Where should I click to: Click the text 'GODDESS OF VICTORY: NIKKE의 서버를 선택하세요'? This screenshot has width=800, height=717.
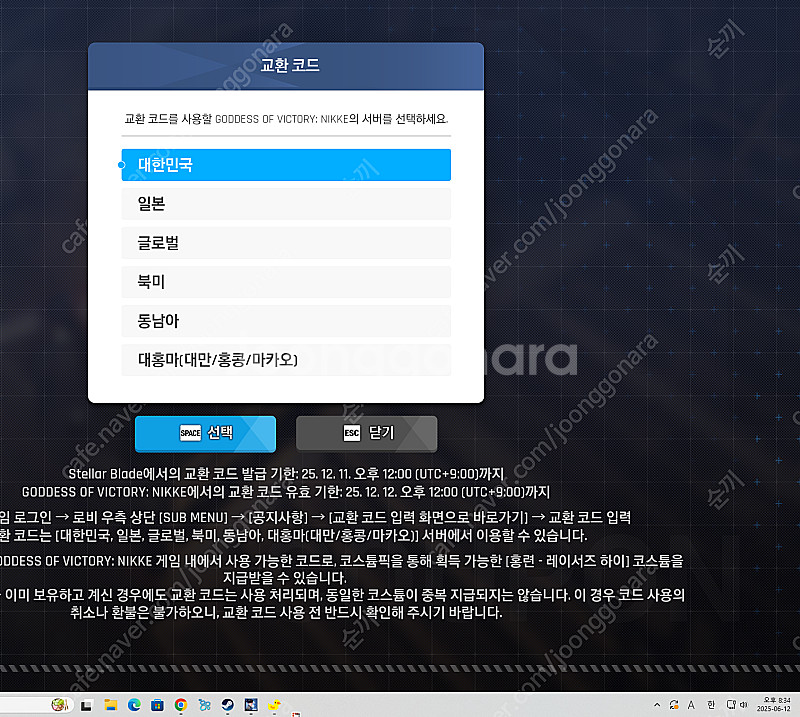(x=331, y=119)
